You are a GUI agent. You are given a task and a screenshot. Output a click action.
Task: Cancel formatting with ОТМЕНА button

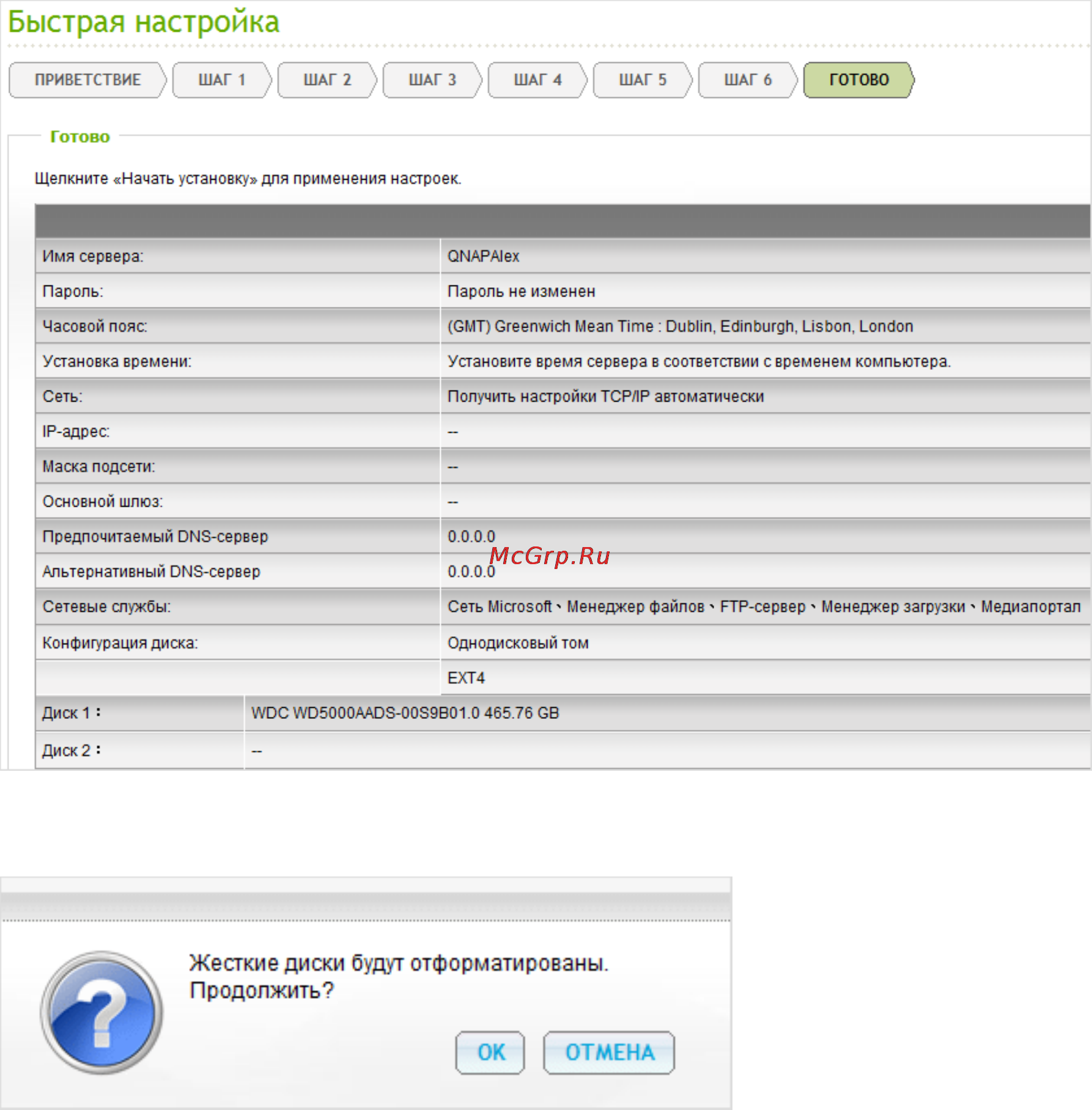pyautogui.click(x=610, y=1053)
